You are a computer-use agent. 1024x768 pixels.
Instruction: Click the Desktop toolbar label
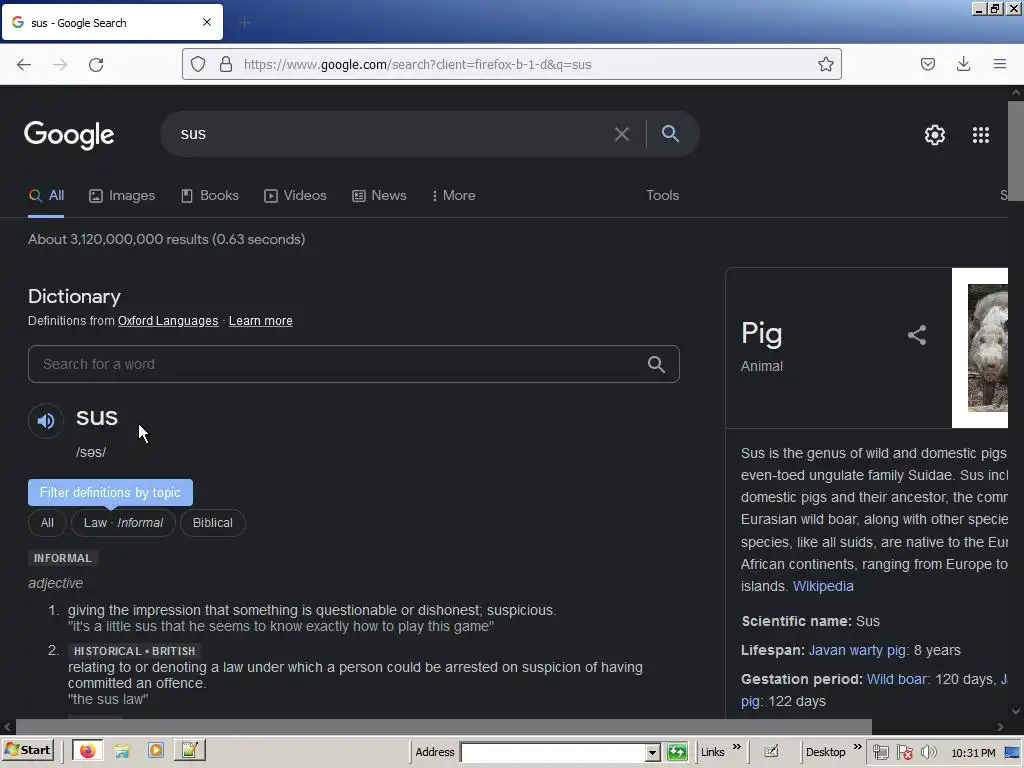[825, 752]
